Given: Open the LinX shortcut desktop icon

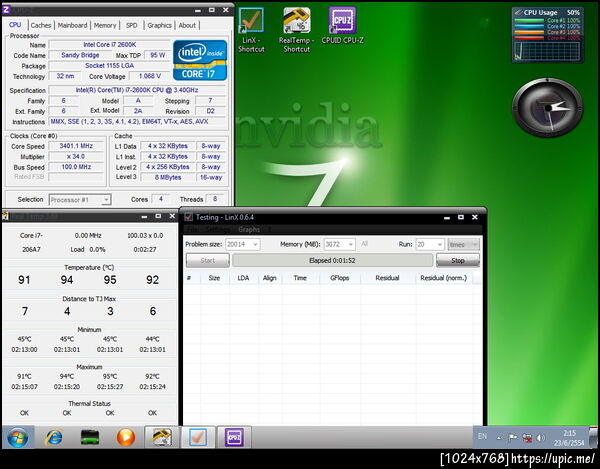Looking at the screenshot, I should pos(251,30).
